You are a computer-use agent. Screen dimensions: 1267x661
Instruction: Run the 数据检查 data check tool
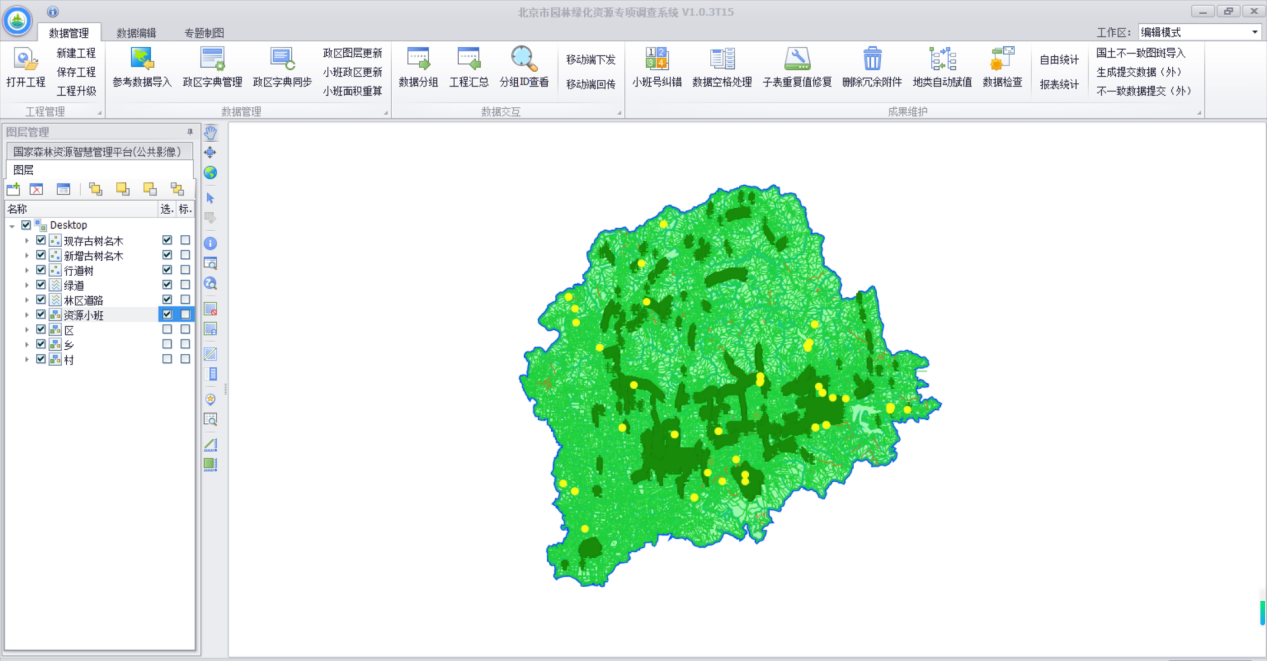point(1002,60)
